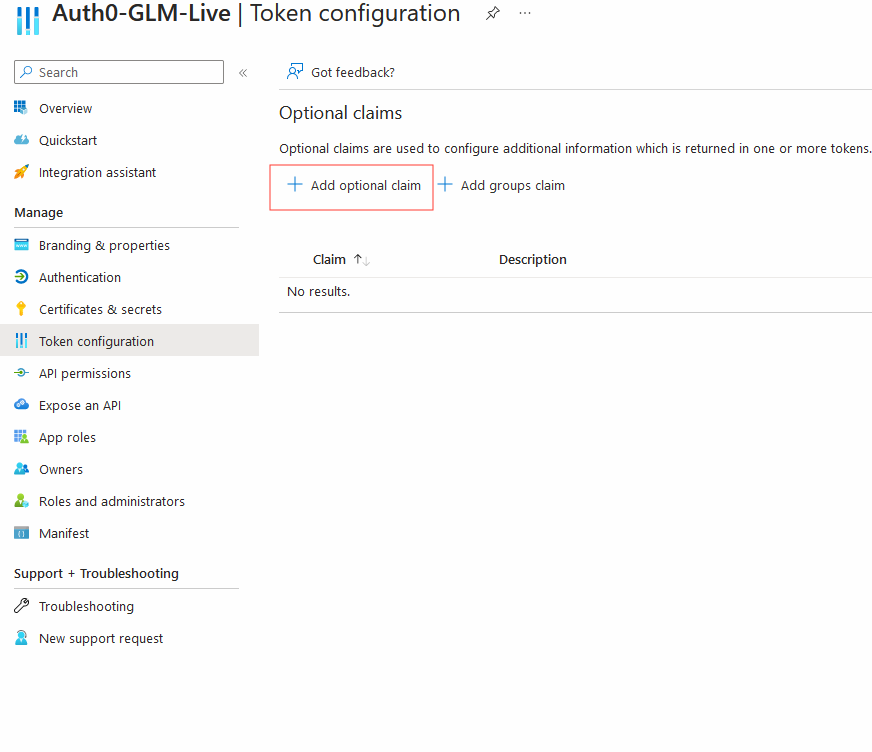View the Owners page
Image resolution: width=872 pixels, height=752 pixels.
point(61,469)
